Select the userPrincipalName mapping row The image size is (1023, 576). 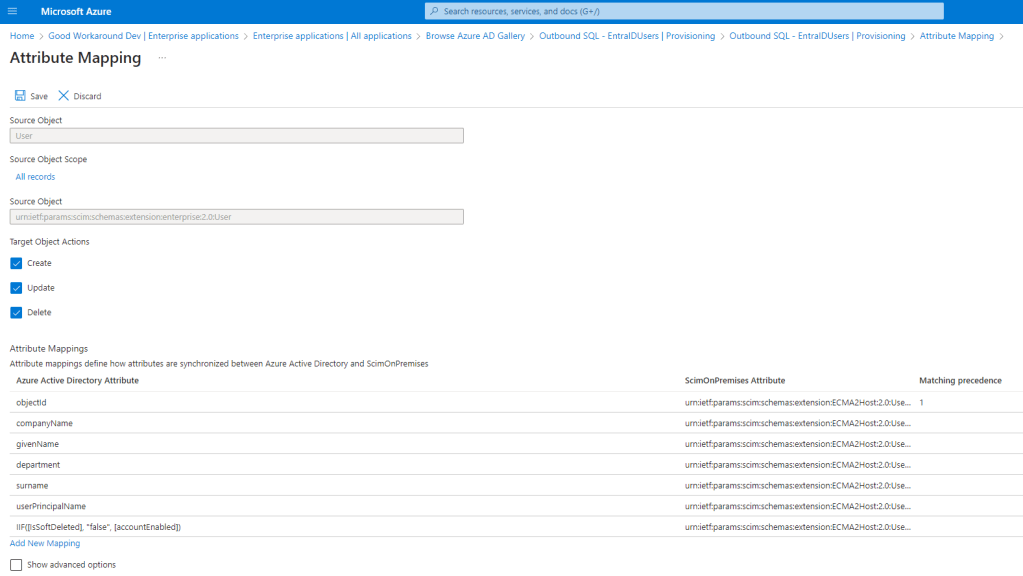pyautogui.click(x=51, y=506)
